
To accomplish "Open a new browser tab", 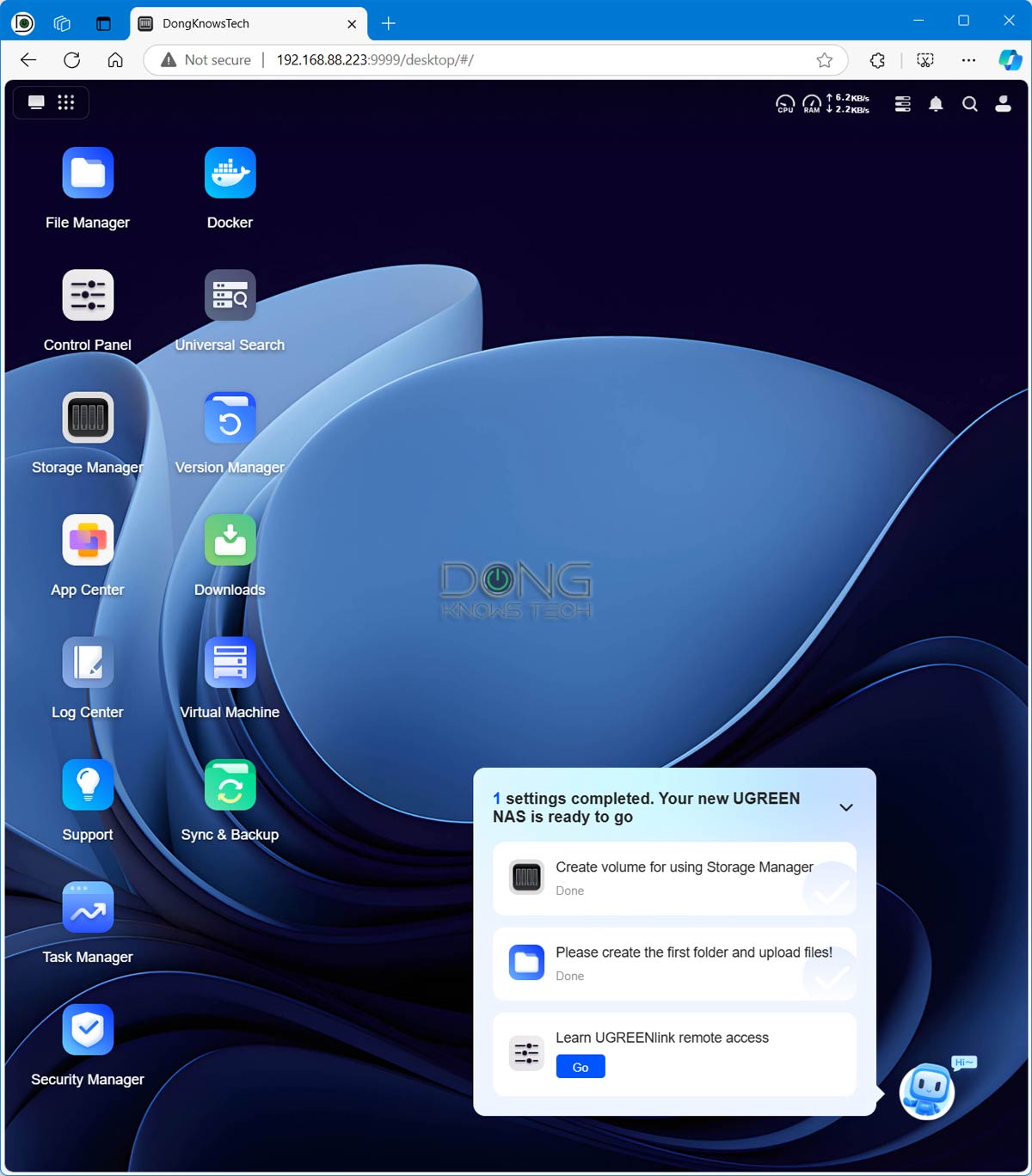I will point(389,23).
